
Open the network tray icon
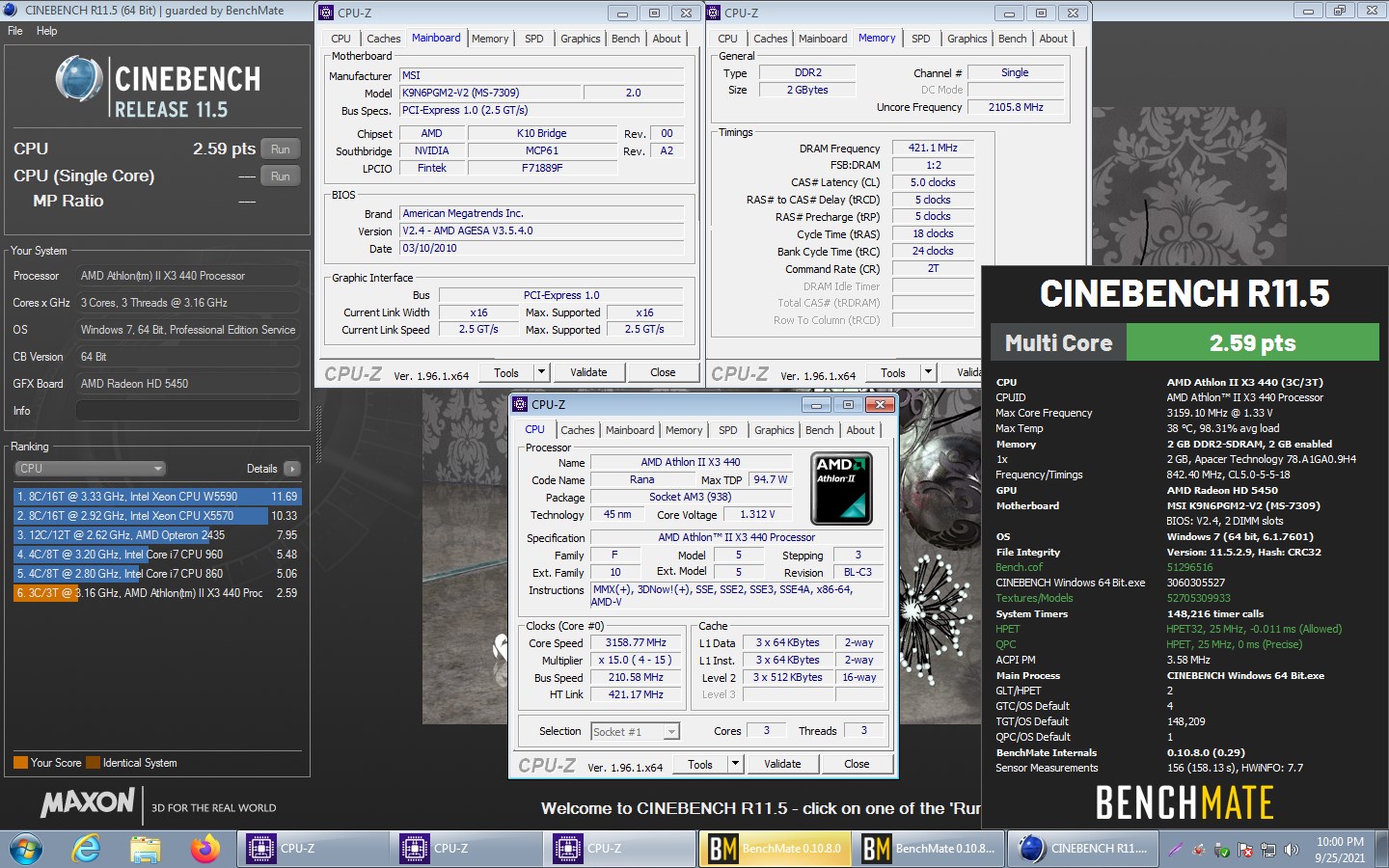pos(1267,850)
